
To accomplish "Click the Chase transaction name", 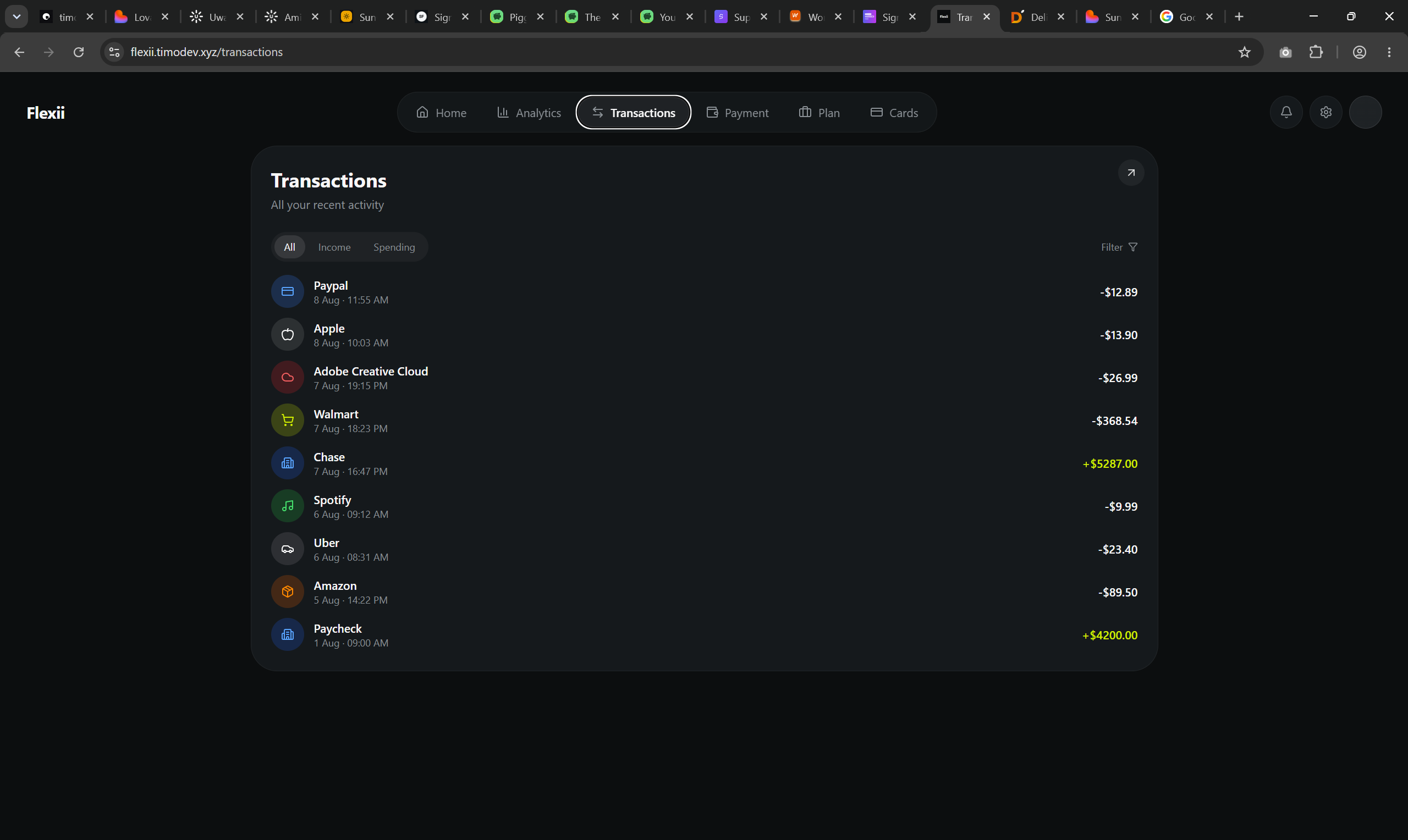I will [x=329, y=457].
